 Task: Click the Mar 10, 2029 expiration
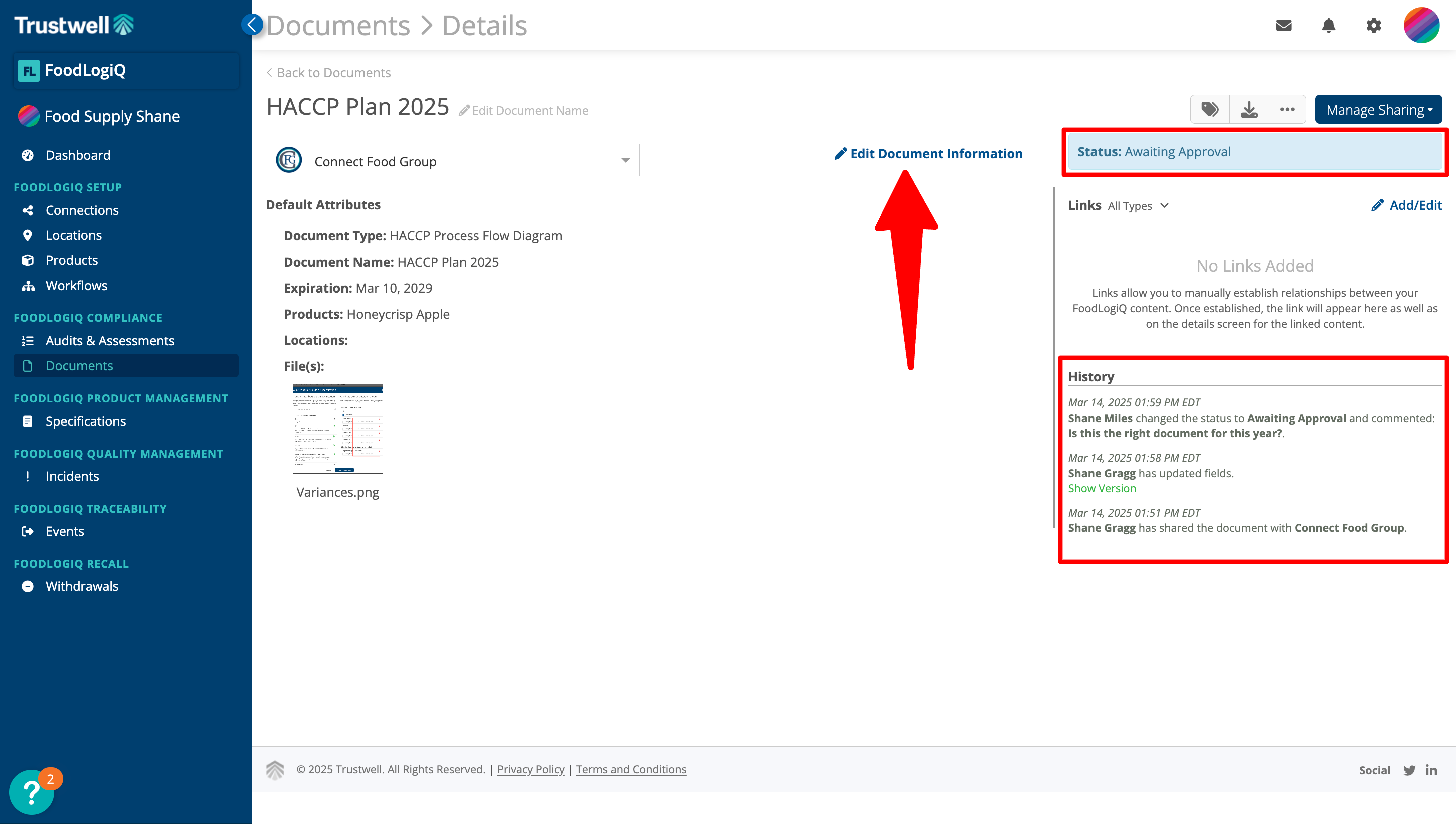coord(394,288)
